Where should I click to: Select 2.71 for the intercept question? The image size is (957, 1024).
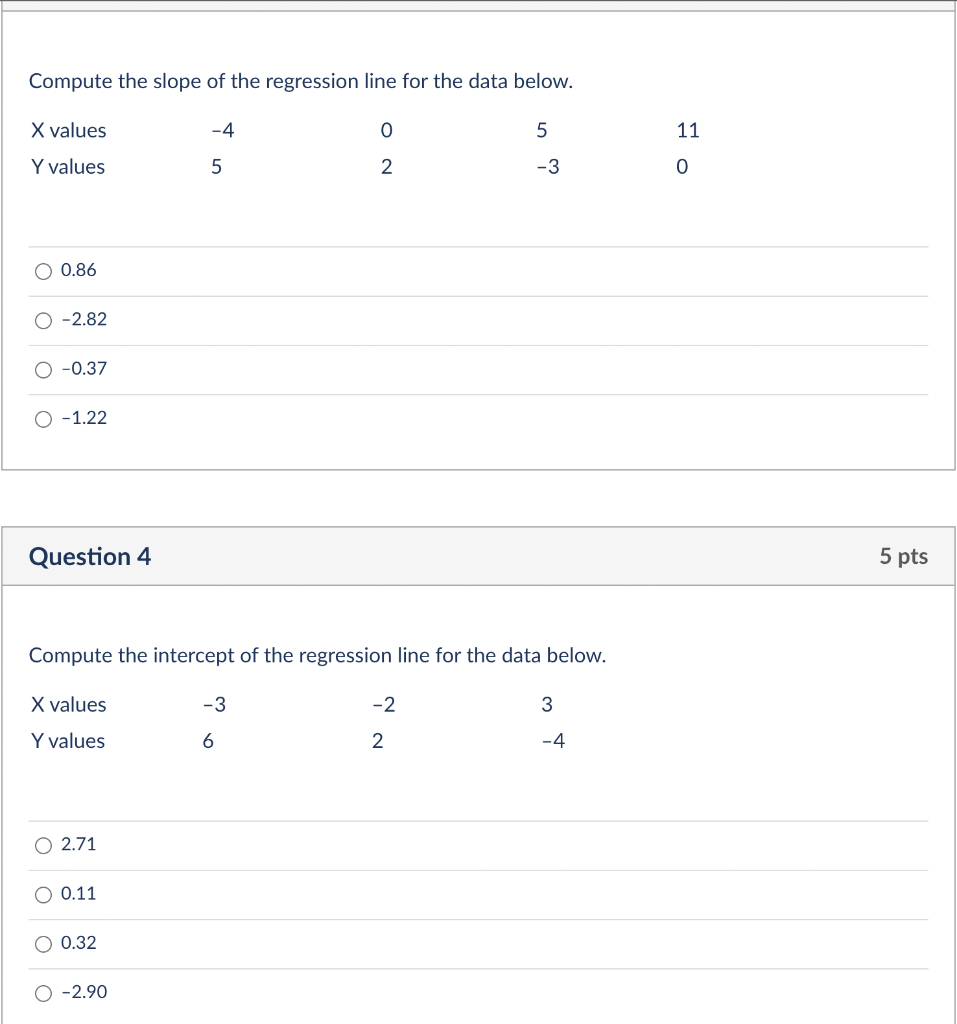43,845
